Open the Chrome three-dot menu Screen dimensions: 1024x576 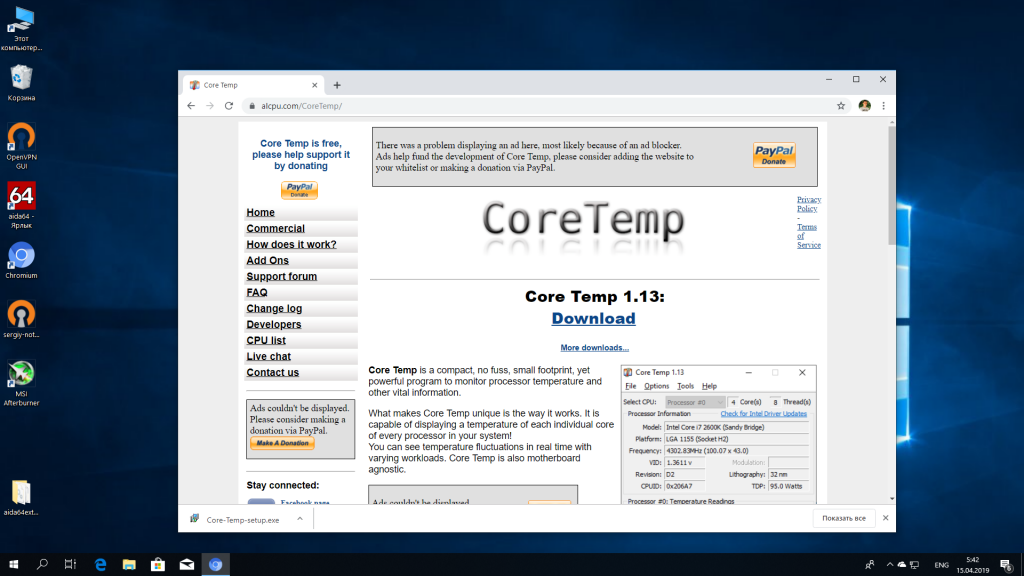[x=883, y=106]
